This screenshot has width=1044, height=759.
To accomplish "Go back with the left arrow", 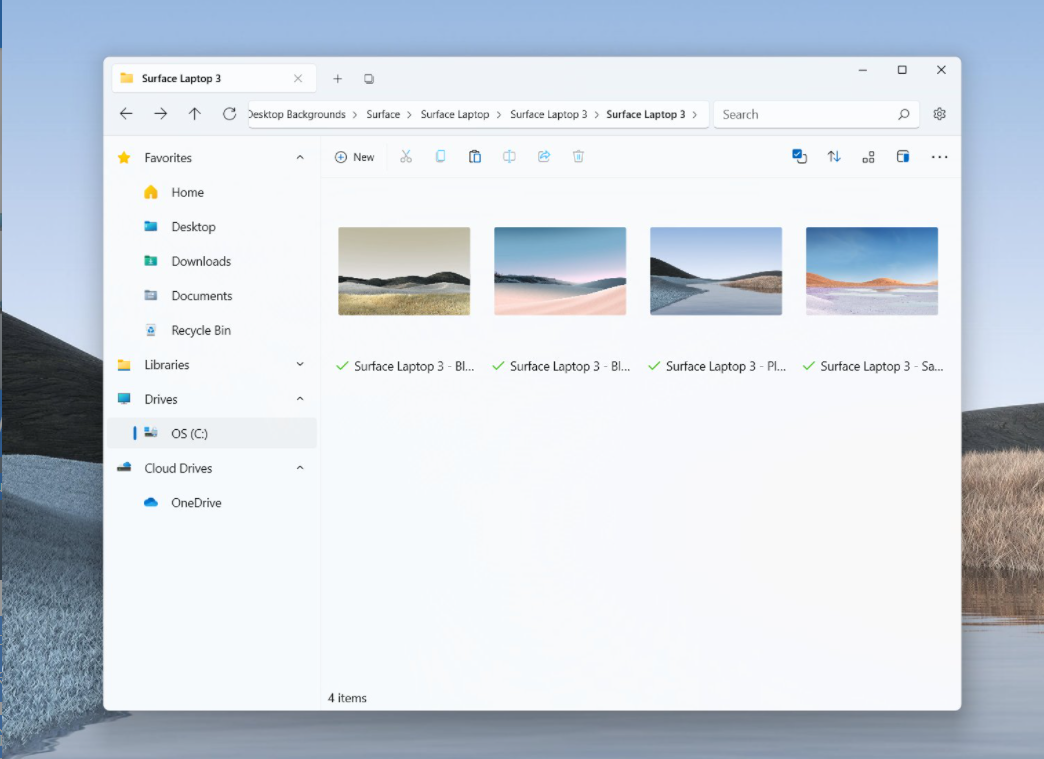I will click(126, 114).
